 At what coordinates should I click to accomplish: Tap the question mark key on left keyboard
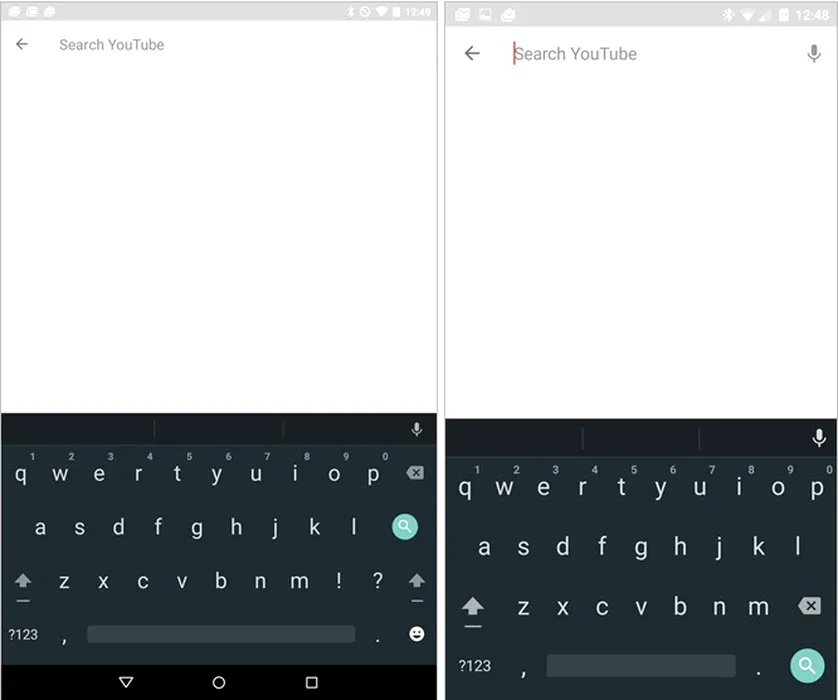(x=377, y=580)
